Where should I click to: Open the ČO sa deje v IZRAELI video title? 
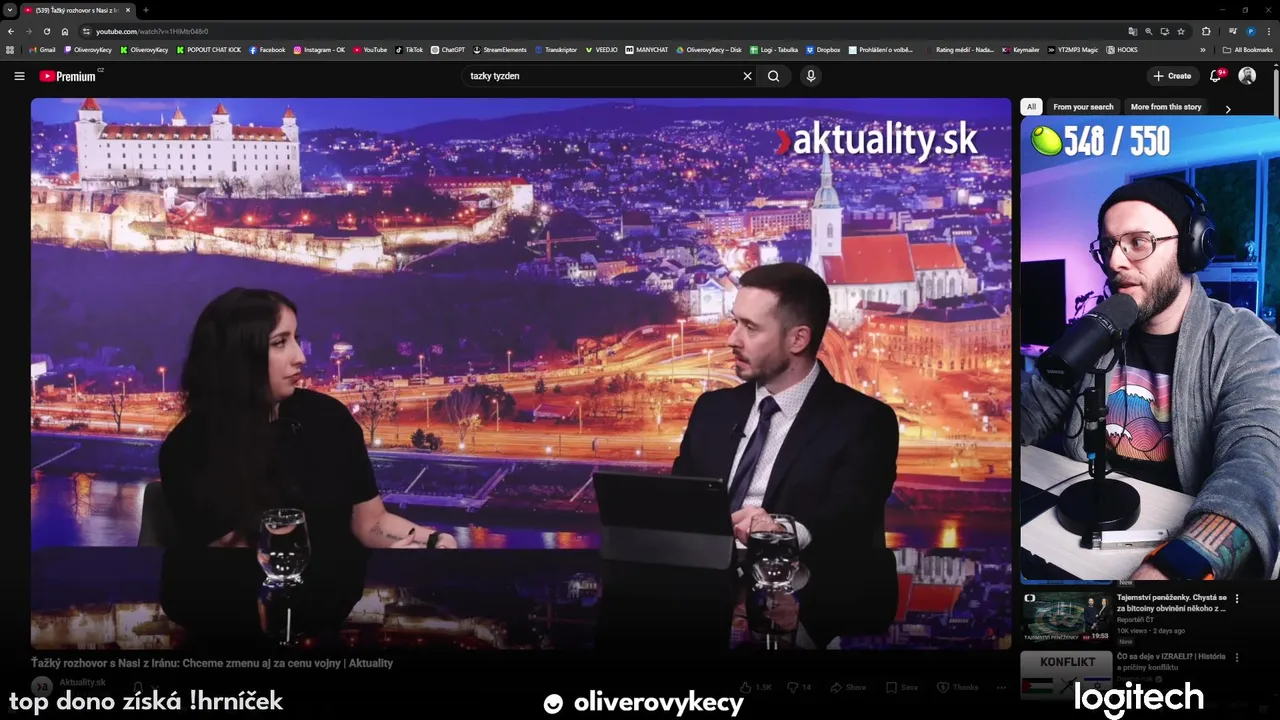(1171, 662)
